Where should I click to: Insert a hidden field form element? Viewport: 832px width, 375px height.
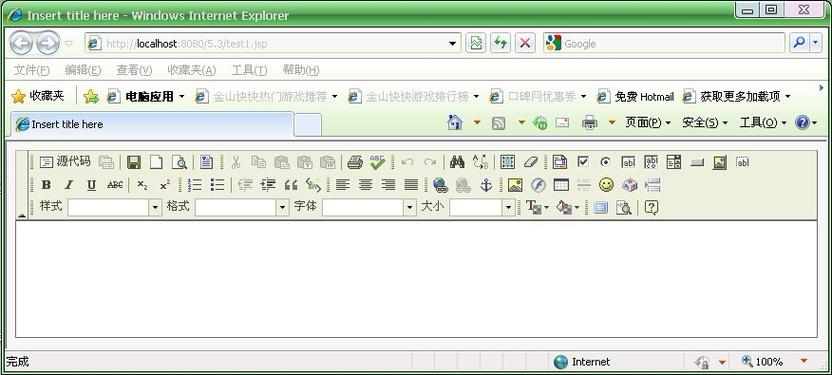[743, 162]
